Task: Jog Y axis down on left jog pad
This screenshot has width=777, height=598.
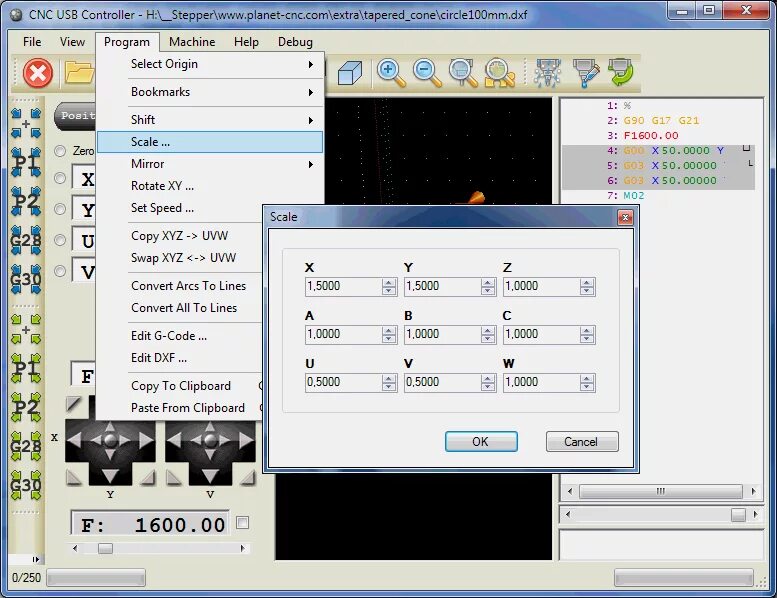Action: point(110,476)
